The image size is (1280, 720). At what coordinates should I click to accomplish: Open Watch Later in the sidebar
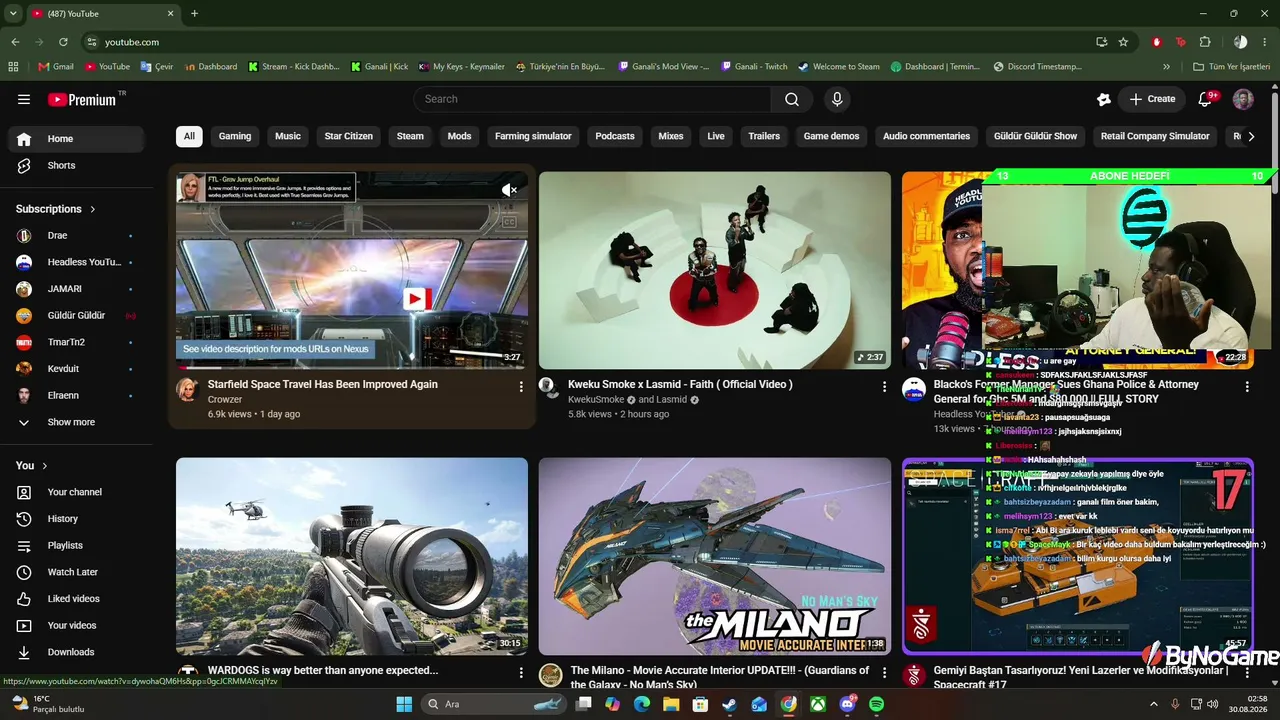click(x=78, y=572)
